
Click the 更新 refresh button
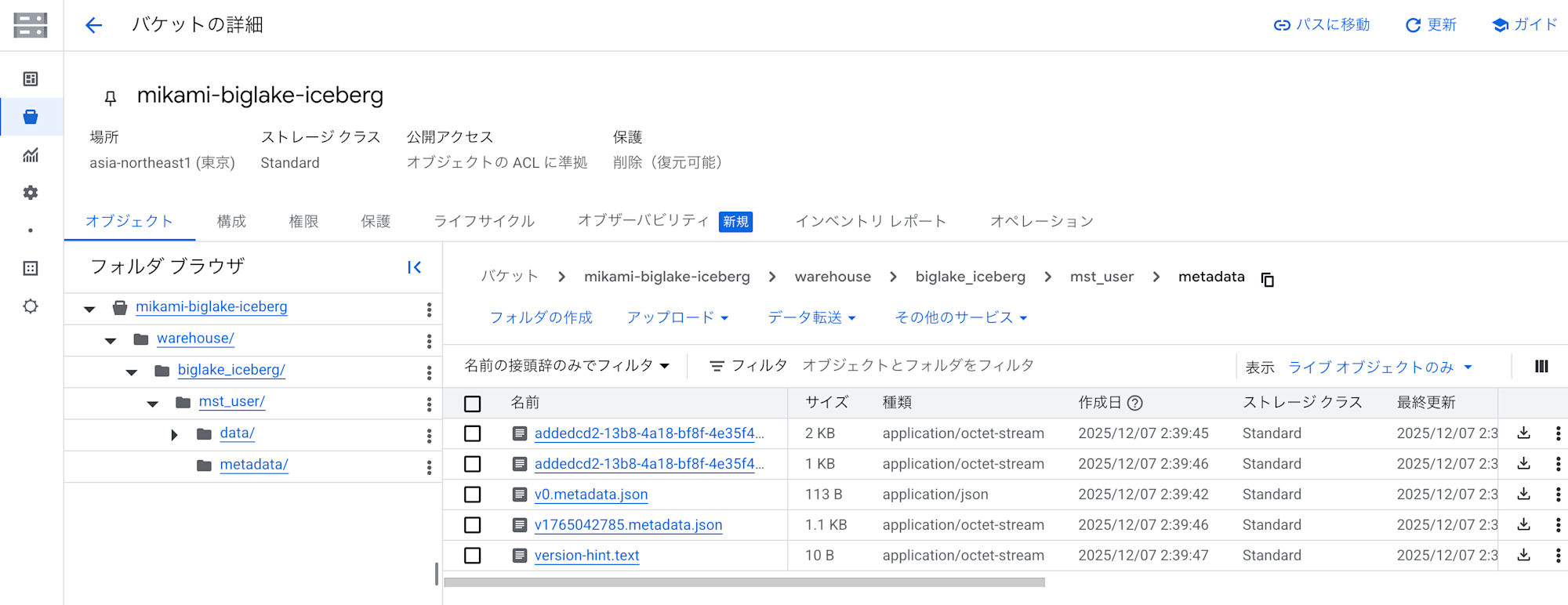point(1431,25)
